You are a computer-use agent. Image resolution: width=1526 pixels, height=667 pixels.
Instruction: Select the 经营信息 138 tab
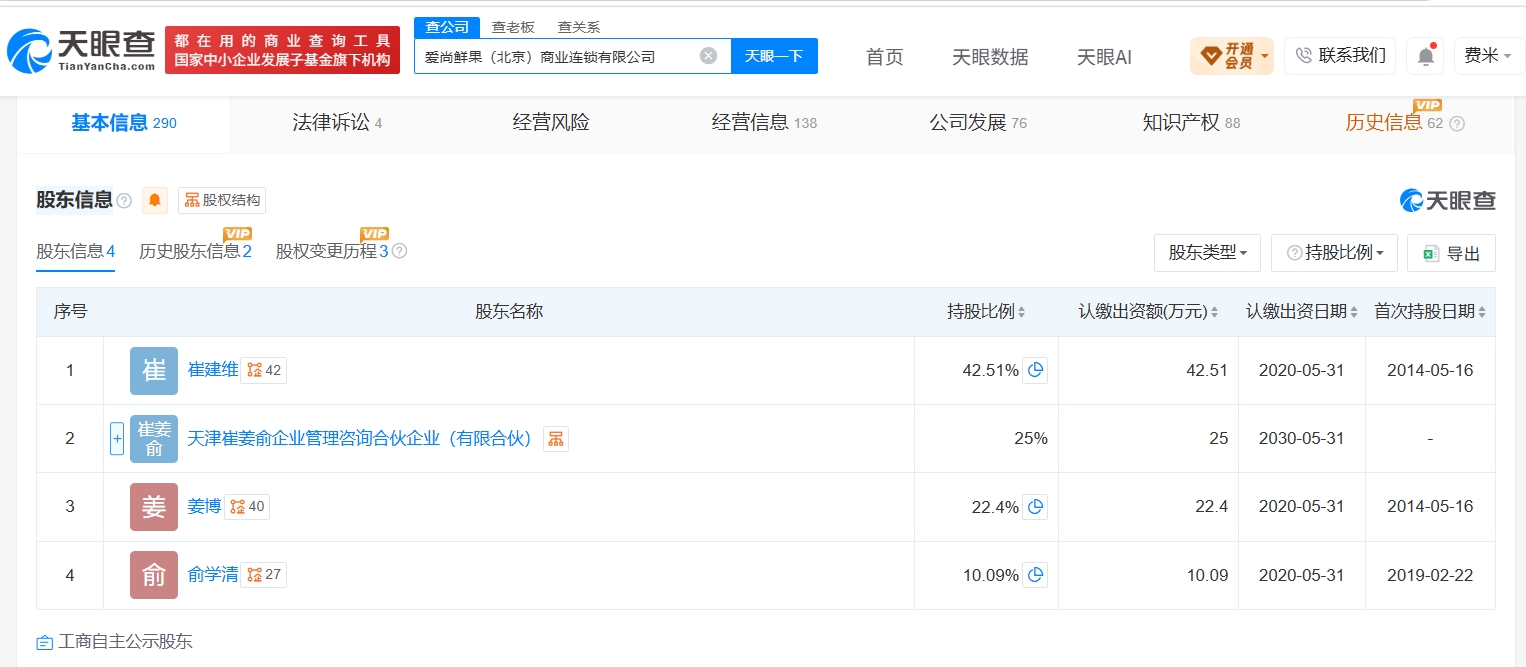click(x=764, y=123)
